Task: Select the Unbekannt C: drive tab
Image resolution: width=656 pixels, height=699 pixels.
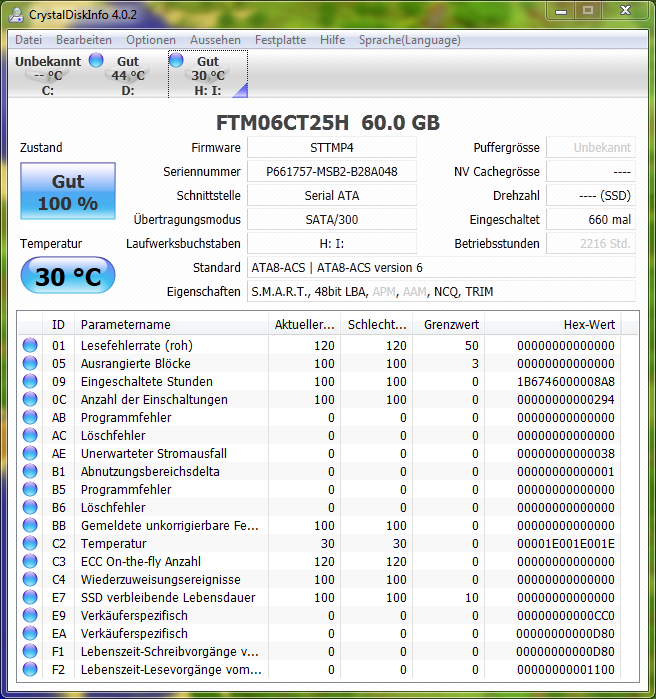Action: [48, 75]
